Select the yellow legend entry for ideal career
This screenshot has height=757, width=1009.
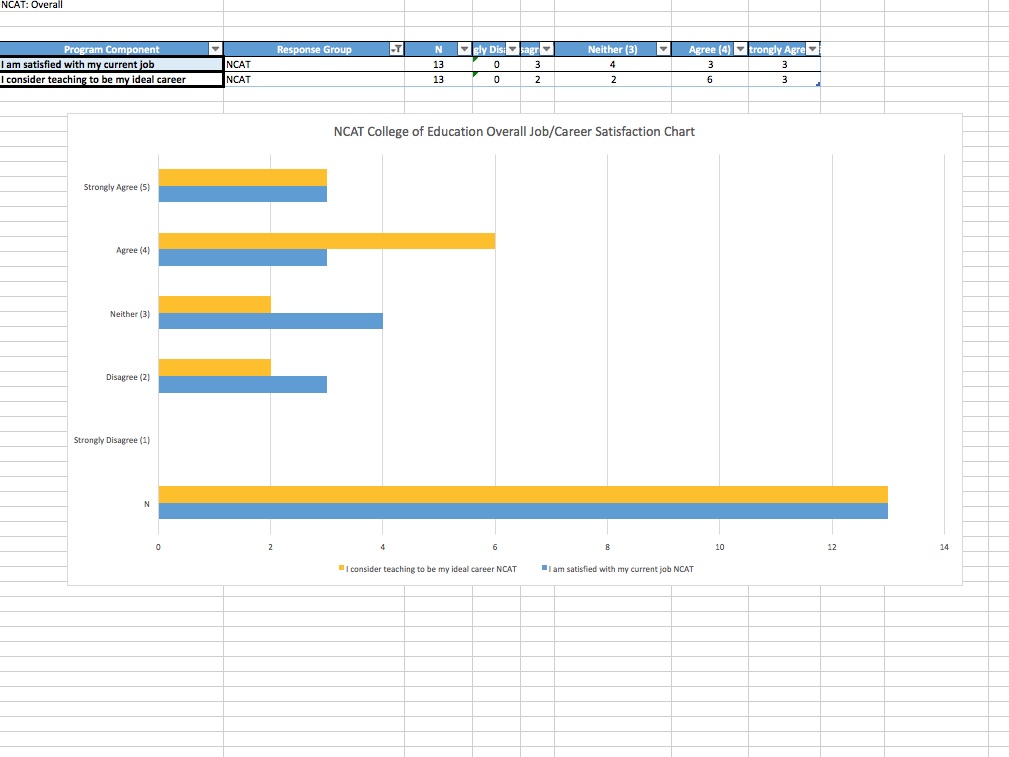tap(430, 568)
